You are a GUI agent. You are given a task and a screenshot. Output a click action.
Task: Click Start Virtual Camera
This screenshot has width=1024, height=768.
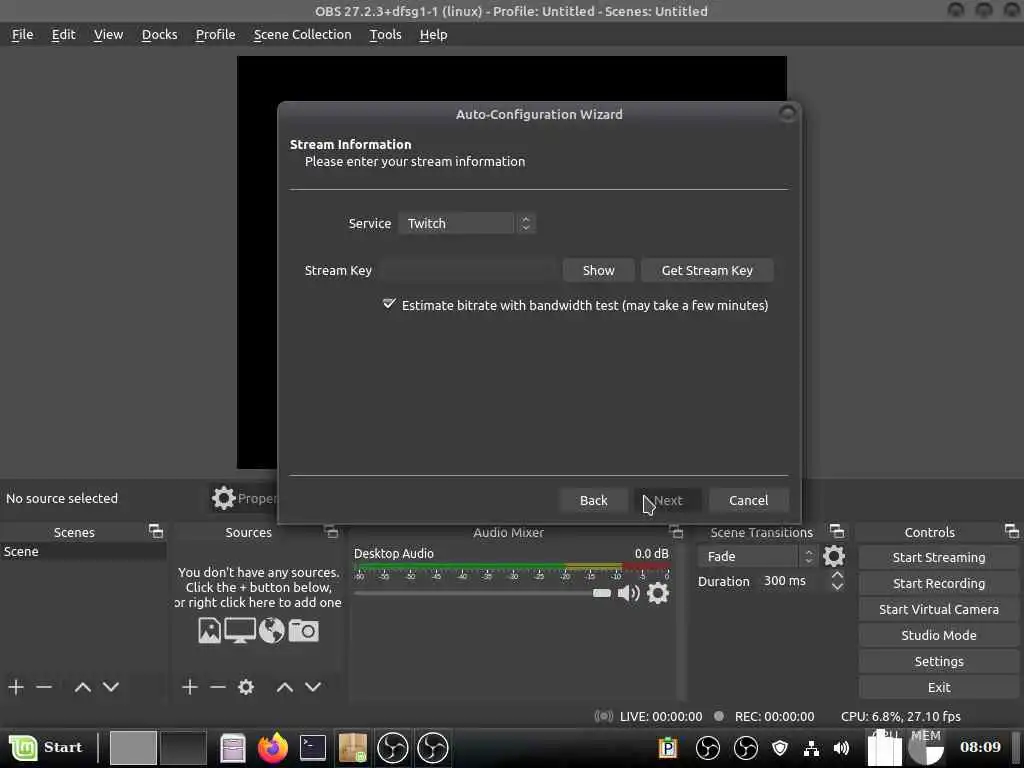pos(938,609)
